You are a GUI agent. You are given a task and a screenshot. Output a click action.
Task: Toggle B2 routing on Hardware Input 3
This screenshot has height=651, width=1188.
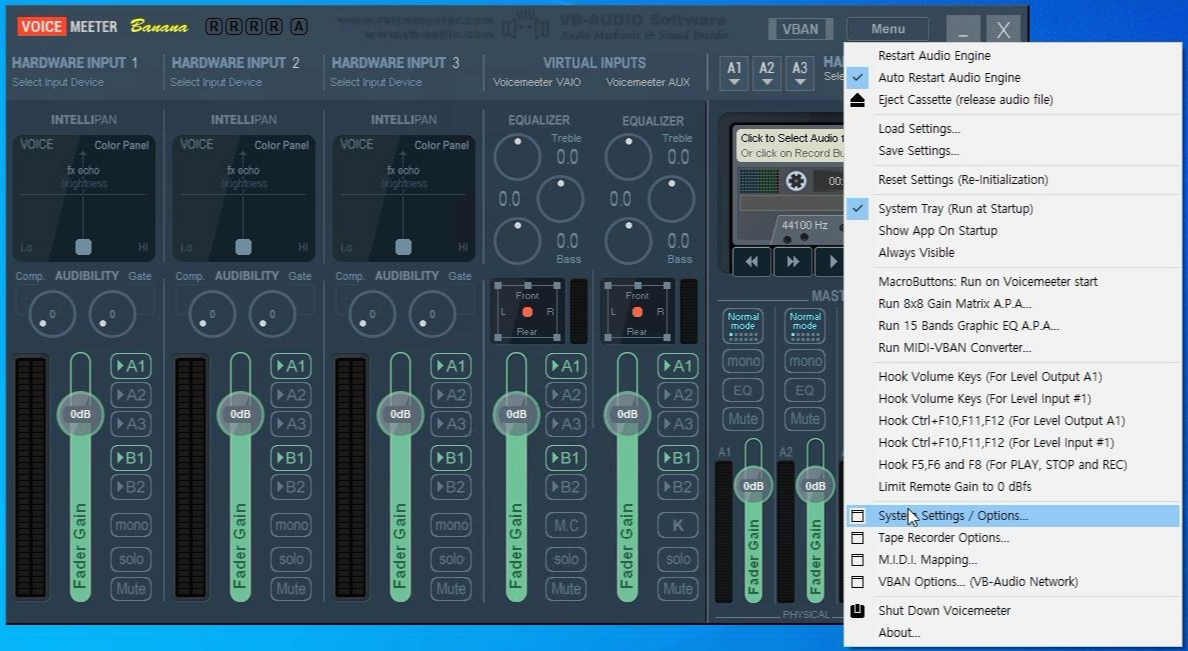(x=451, y=487)
